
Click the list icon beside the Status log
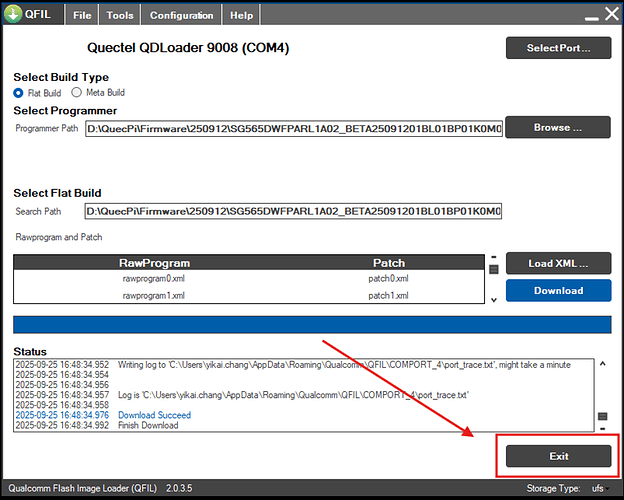603,416
